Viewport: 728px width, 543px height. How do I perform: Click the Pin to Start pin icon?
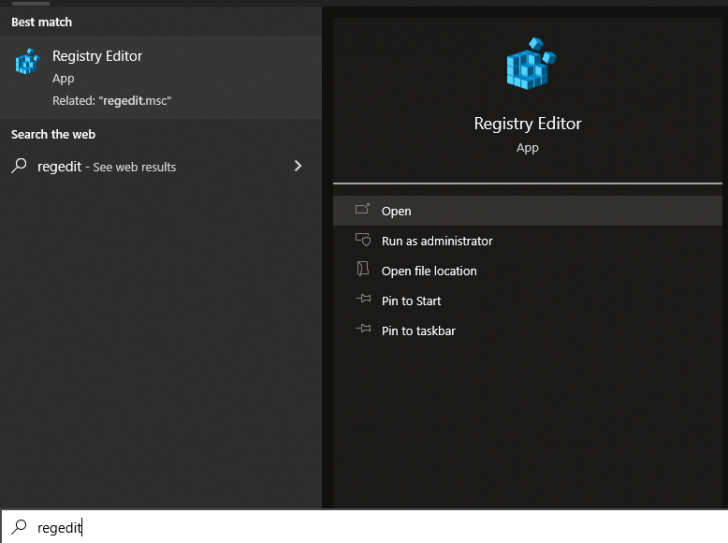point(363,299)
